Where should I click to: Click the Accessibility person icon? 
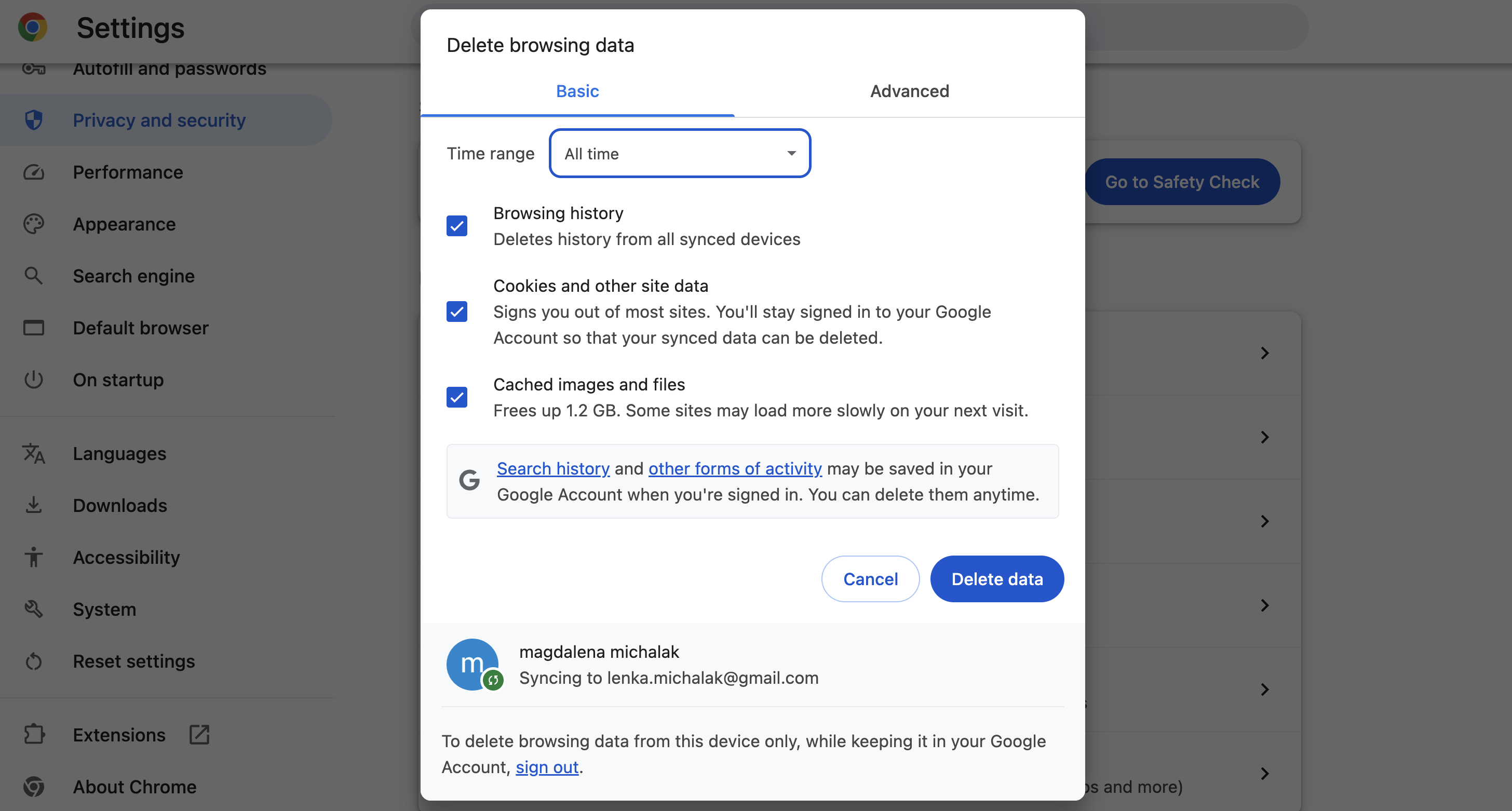pyautogui.click(x=33, y=557)
